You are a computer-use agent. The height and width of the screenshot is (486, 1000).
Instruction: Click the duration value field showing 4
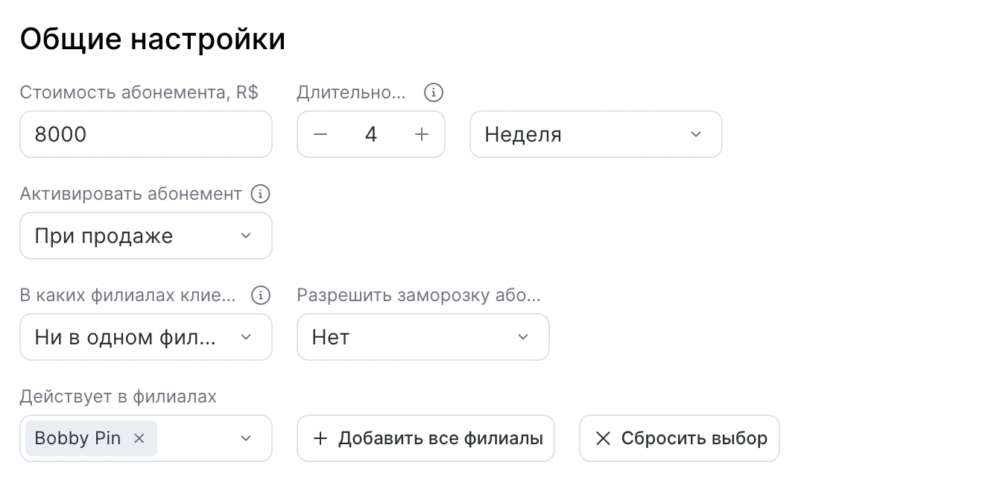pos(371,134)
